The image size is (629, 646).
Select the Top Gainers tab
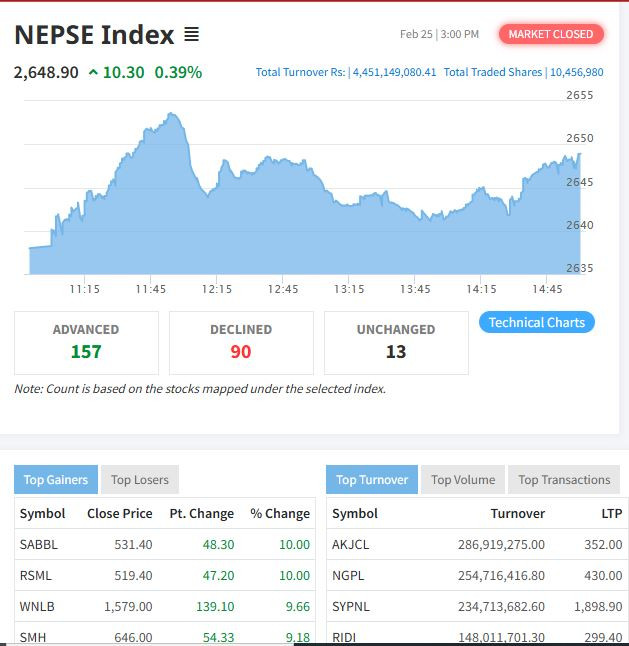pyautogui.click(x=56, y=480)
